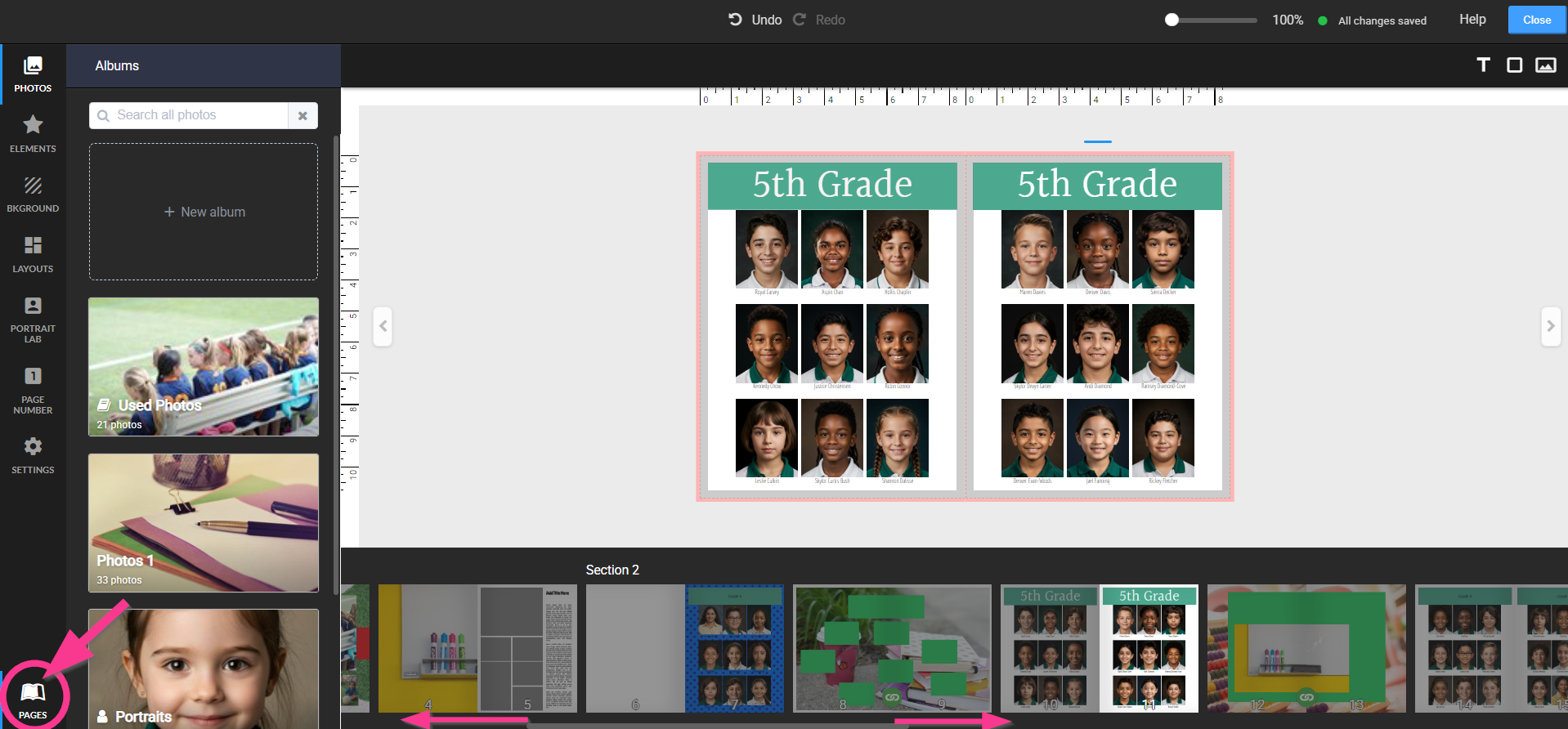Click the Close button
This screenshot has height=729, width=1568.
click(1537, 20)
